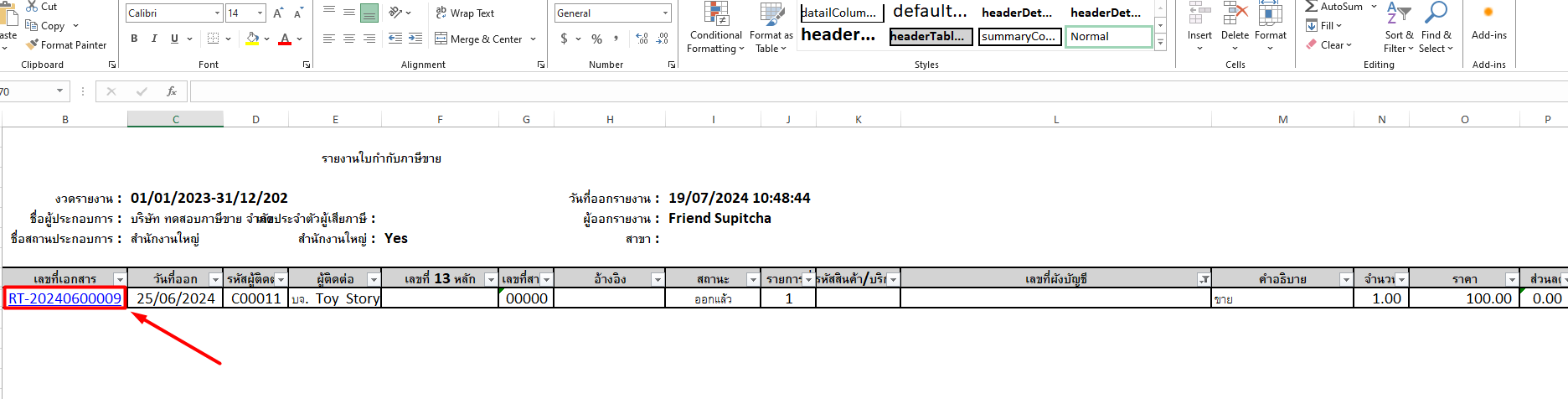Click the Insert cells icon
Viewport: 1568px width, 399px height.
tap(1199, 13)
